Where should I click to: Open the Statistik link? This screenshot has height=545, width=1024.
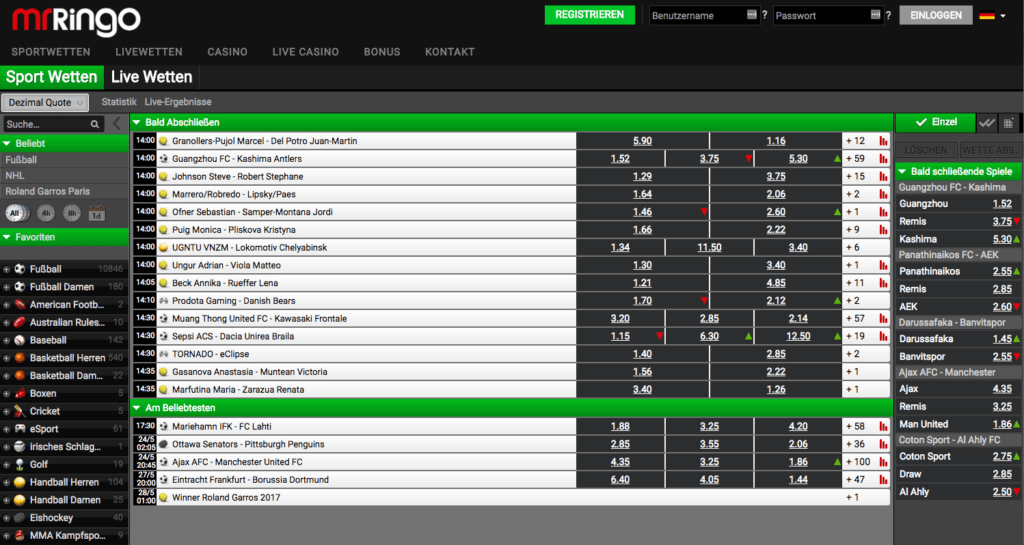[x=119, y=102]
